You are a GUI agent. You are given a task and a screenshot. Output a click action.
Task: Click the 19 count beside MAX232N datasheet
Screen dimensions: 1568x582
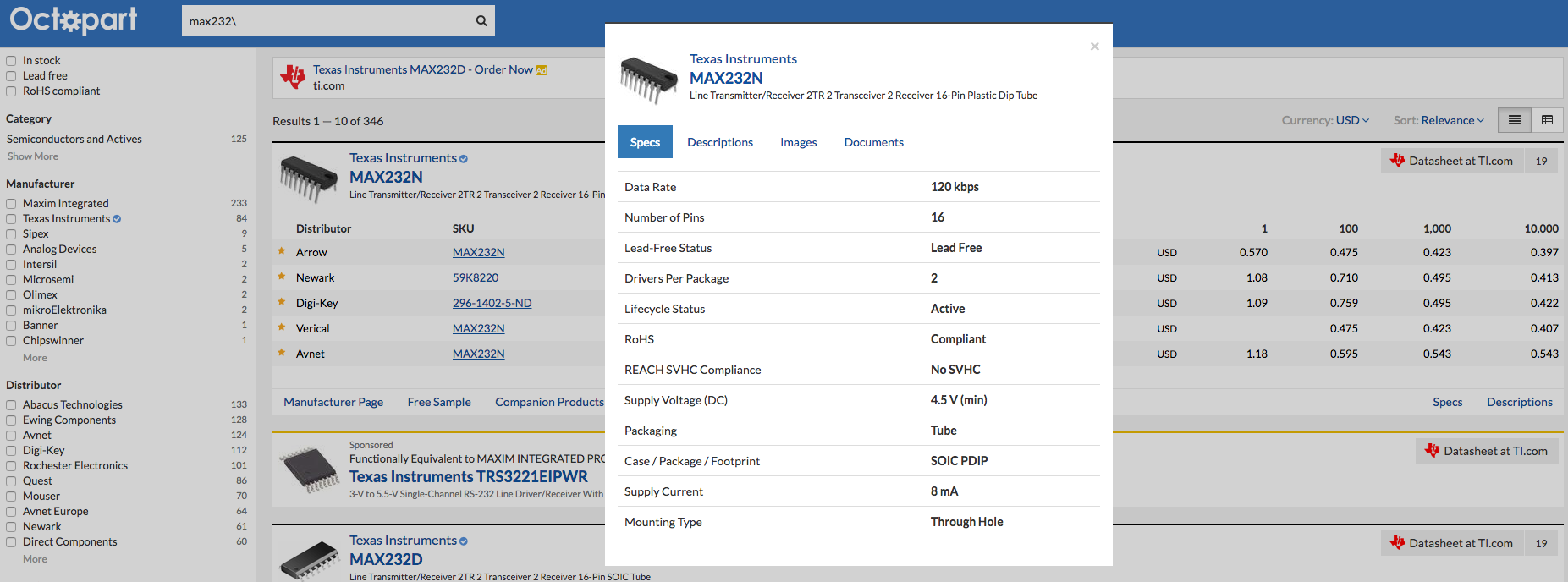click(x=1542, y=161)
